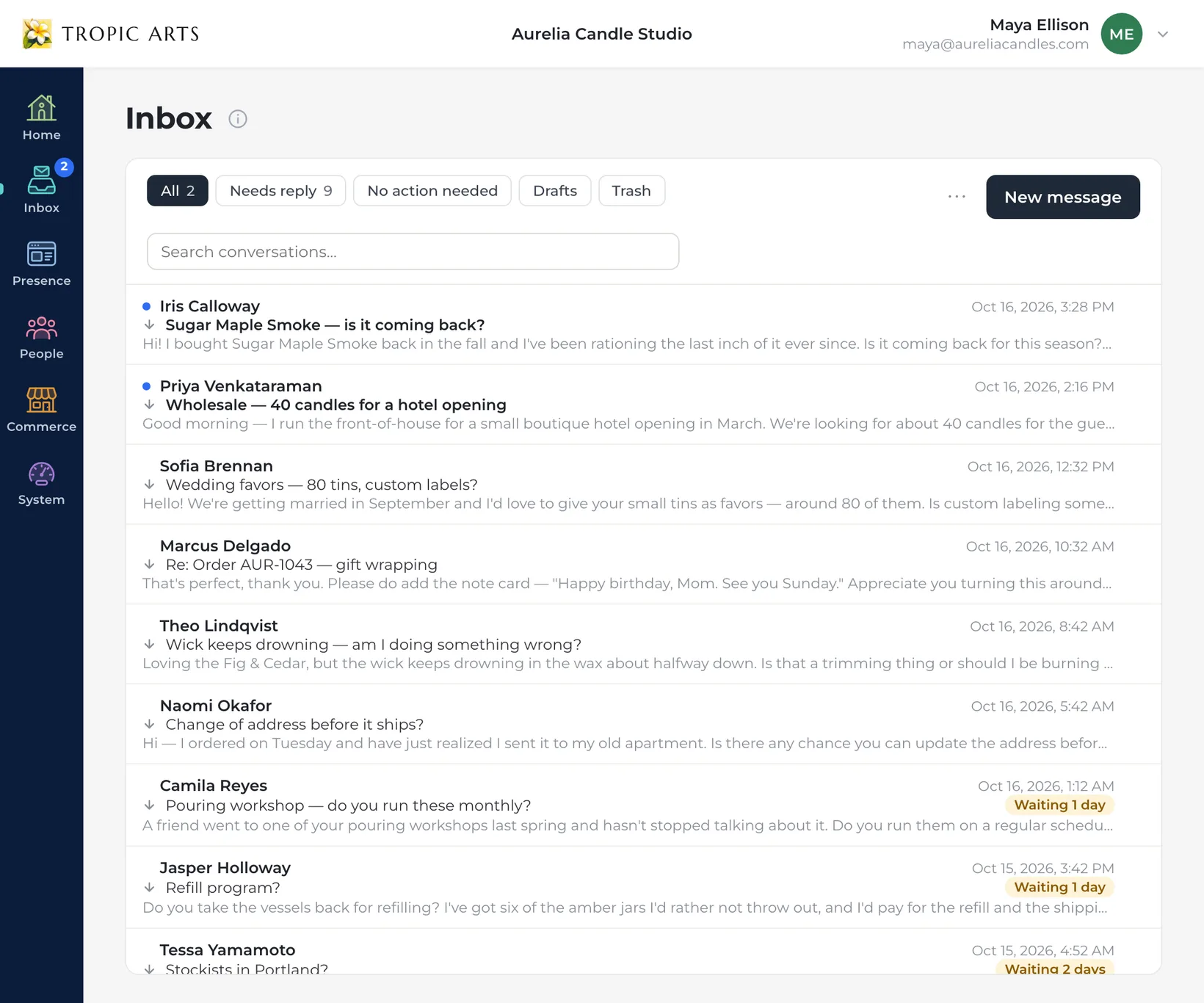
Task: Open Sofia Brennan's conversation
Action: pos(643,485)
